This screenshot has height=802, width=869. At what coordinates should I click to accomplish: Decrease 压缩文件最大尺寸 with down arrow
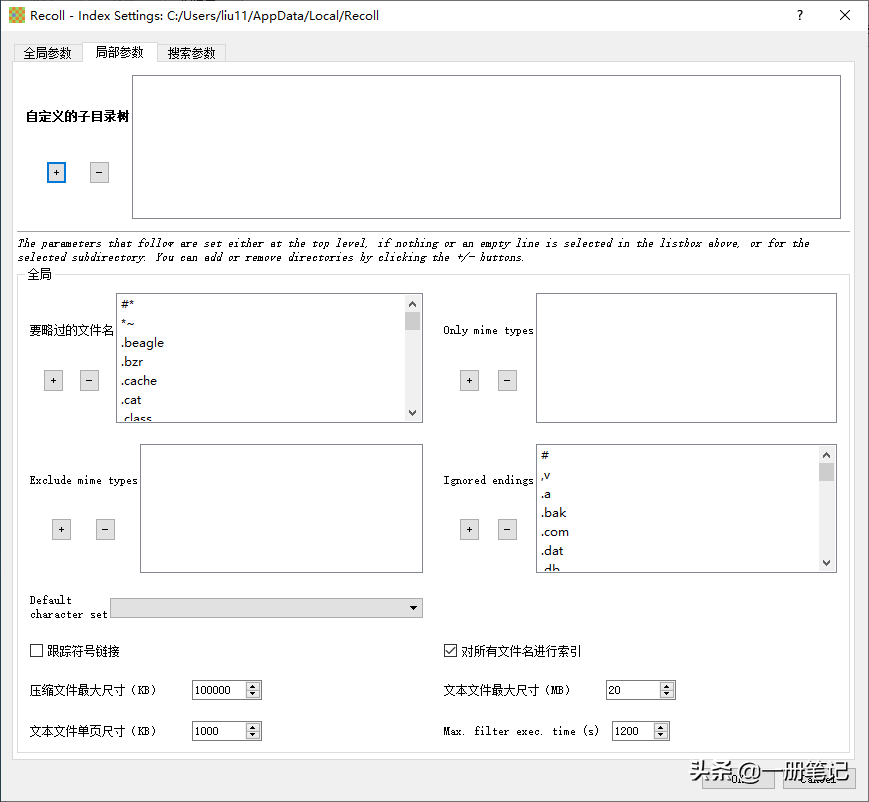253,694
